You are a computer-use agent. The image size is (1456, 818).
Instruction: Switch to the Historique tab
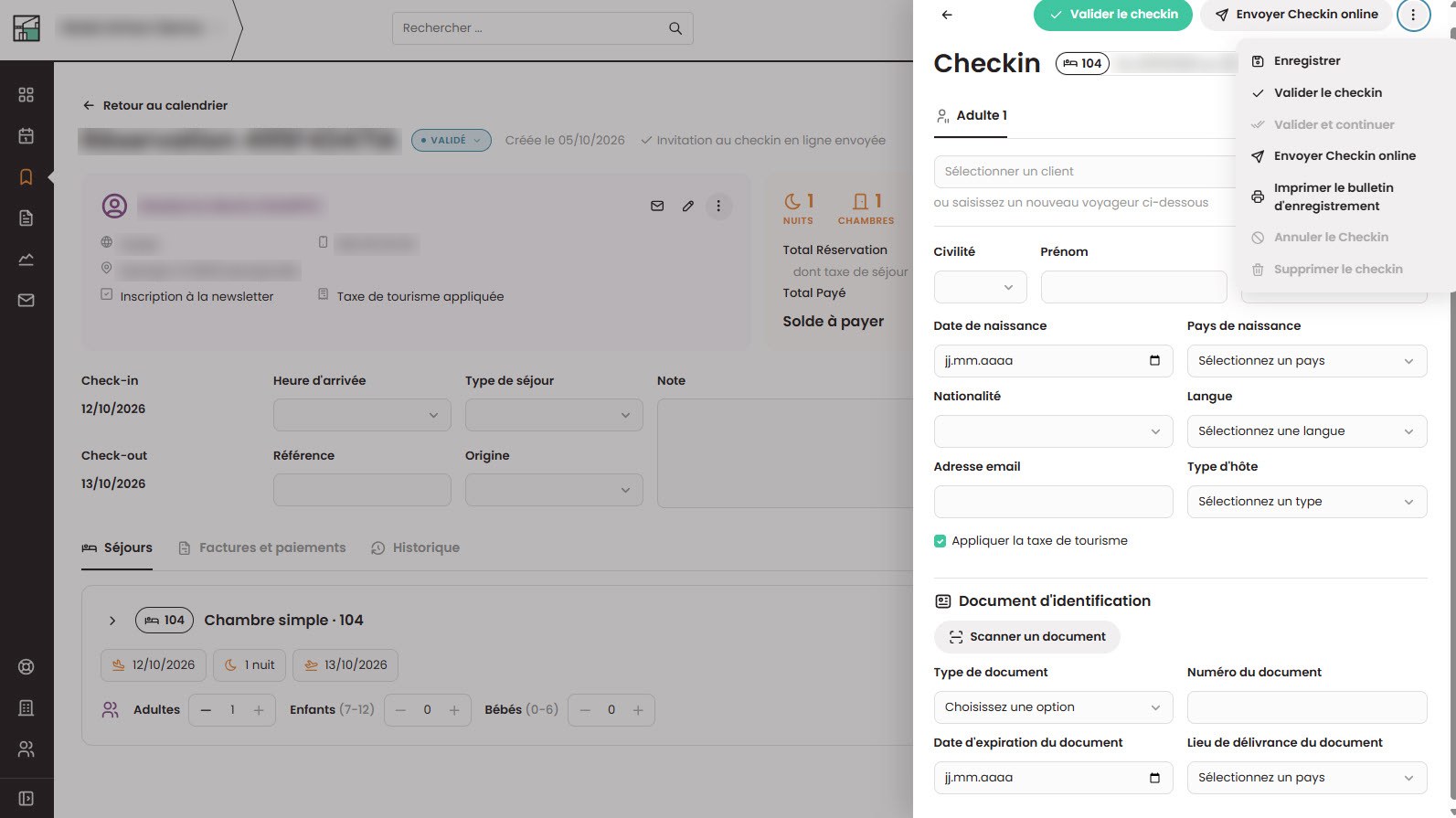[416, 548]
